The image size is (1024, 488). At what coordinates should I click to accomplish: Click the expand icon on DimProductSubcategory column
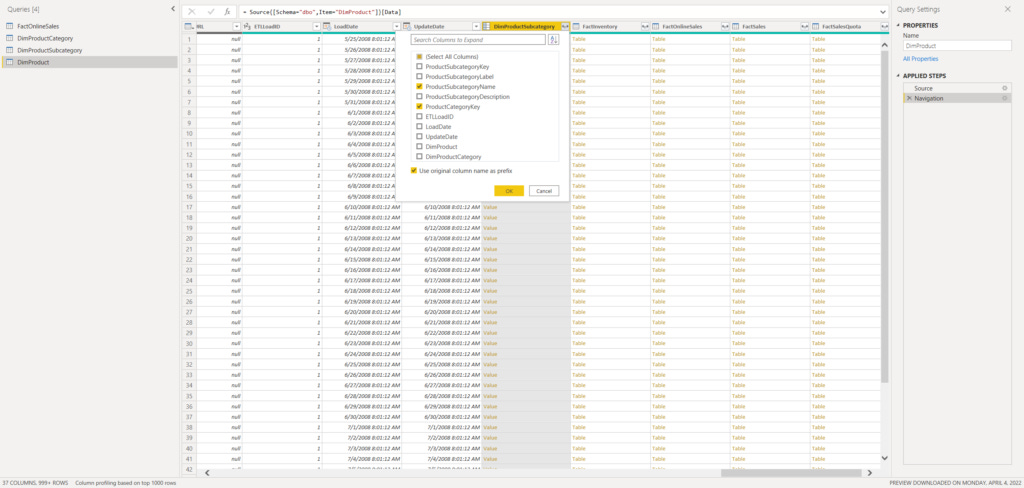(x=565, y=26)
